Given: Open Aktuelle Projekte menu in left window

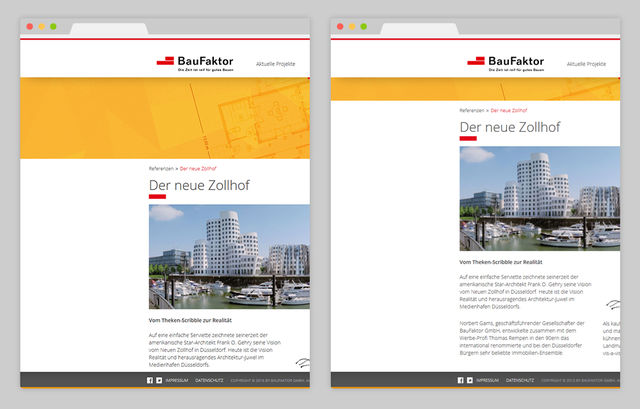Looking at the screenshot, I should click(x=276, y=64).
